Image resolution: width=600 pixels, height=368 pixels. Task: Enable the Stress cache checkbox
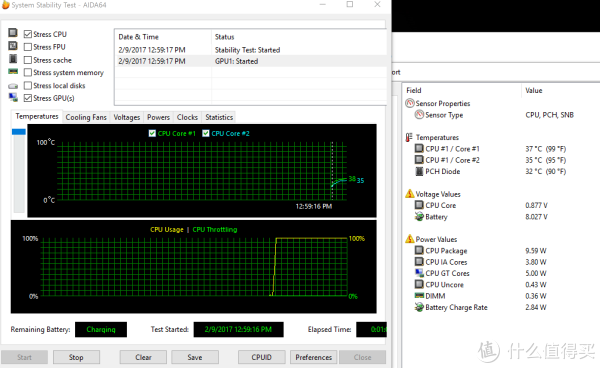28,60
